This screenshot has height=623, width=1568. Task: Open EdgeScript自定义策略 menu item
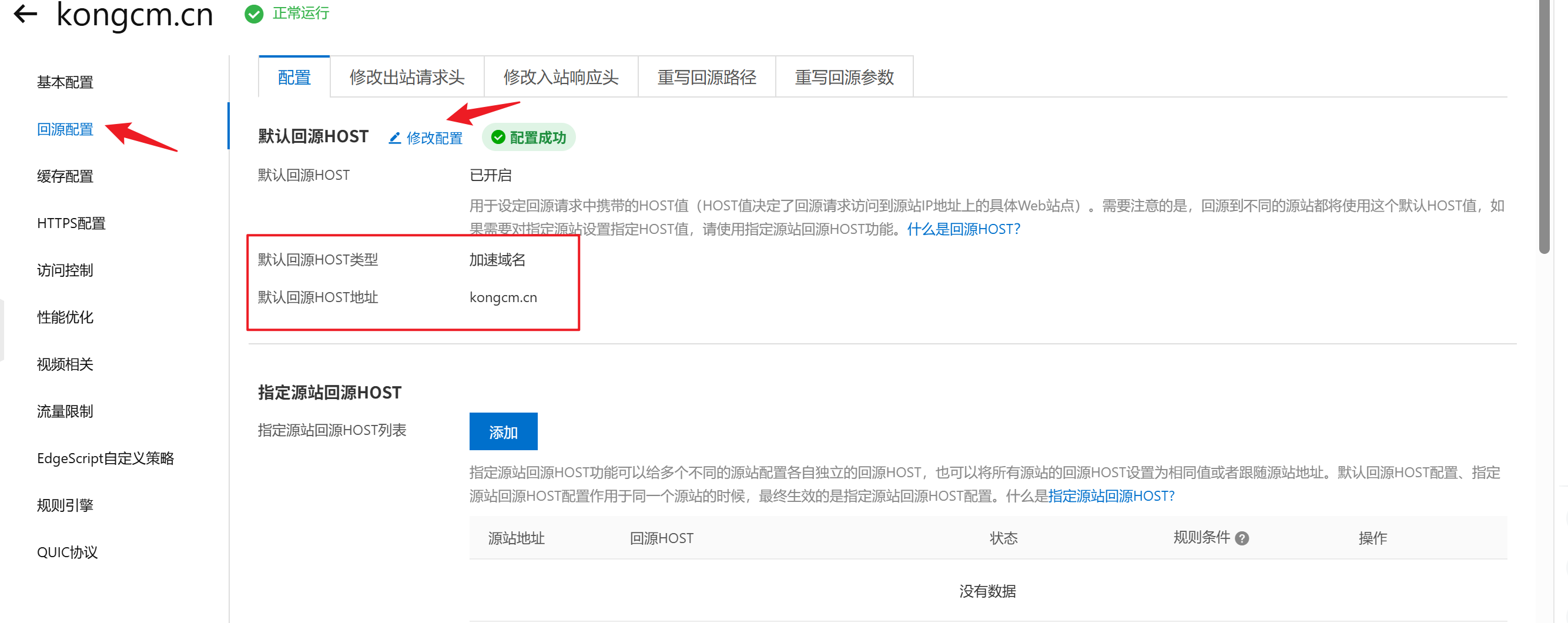(105, 458)
